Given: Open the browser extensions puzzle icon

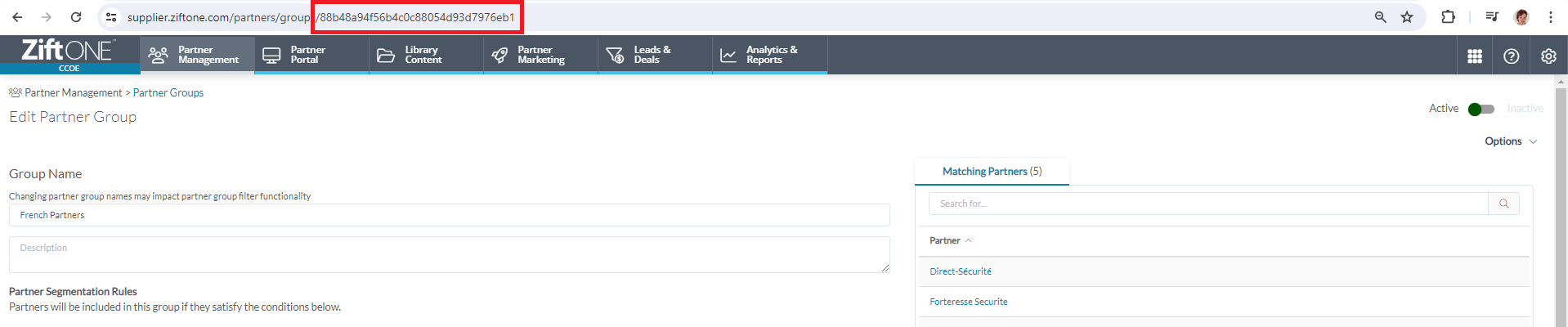Looking at the screenshot, I should tap(1448, 17).
